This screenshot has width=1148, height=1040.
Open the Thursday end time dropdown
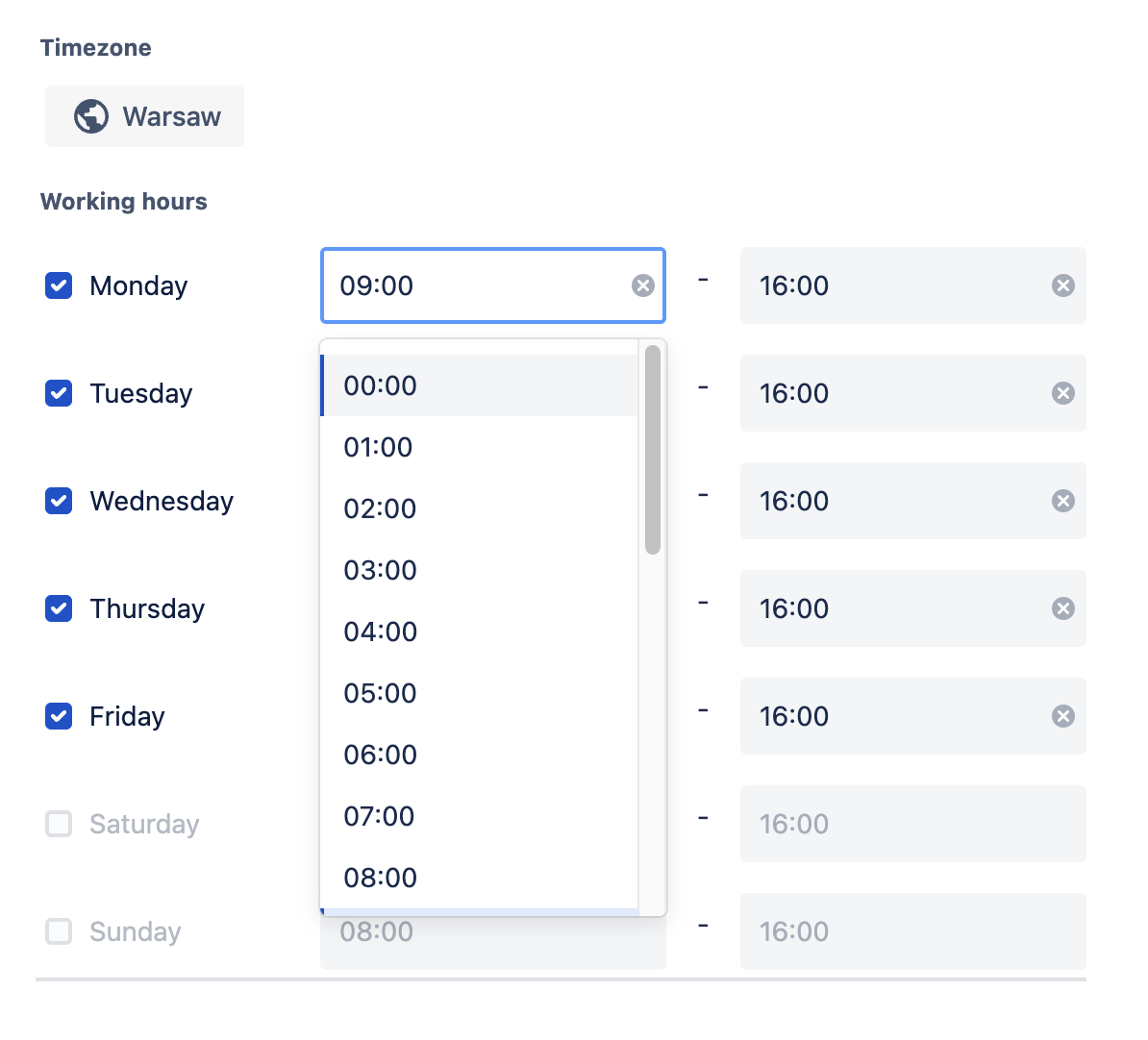pyautogui.click(x=894, y=608)
